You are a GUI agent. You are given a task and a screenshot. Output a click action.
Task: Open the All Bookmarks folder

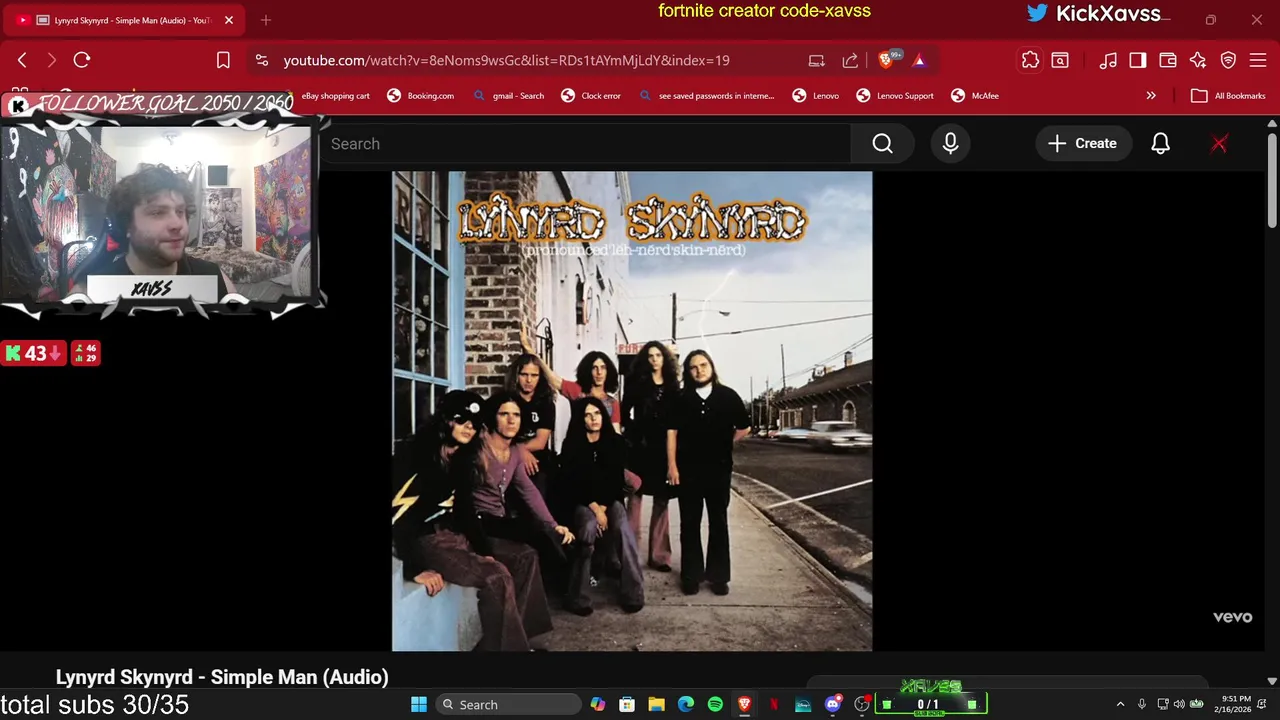(x=1228, y=96)
